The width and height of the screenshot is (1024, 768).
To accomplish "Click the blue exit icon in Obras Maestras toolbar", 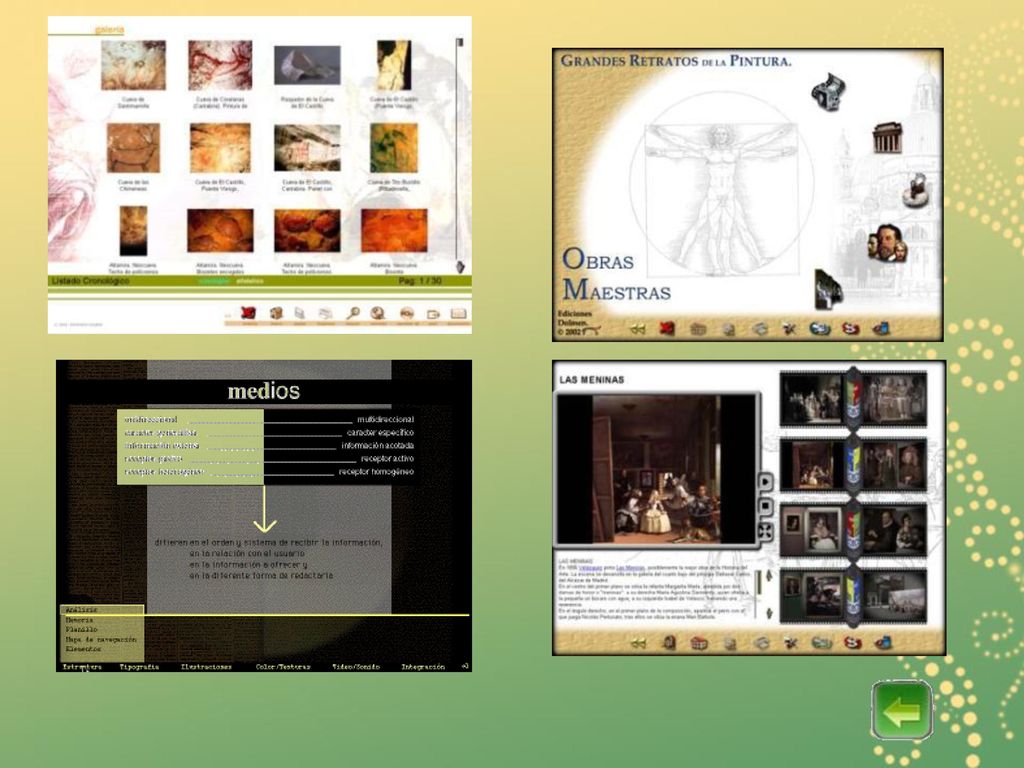I will click(x=881, y=328).
